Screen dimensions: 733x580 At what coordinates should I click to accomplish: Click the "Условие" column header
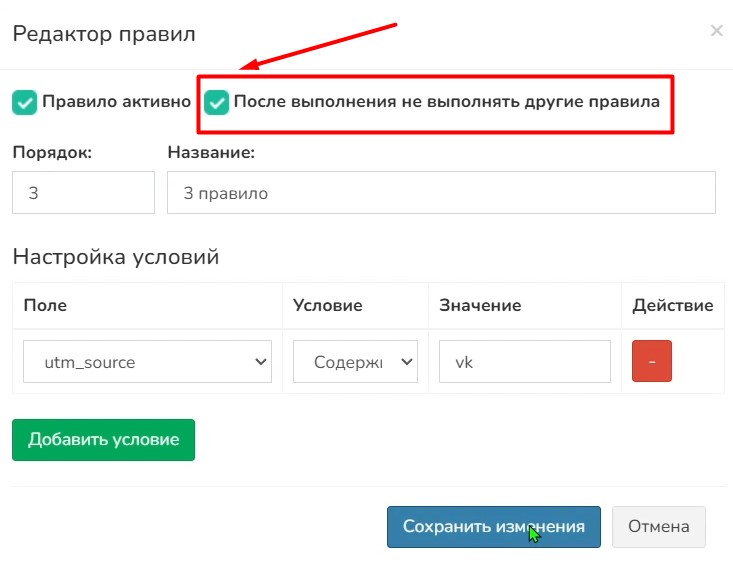(x=327, y=306)
